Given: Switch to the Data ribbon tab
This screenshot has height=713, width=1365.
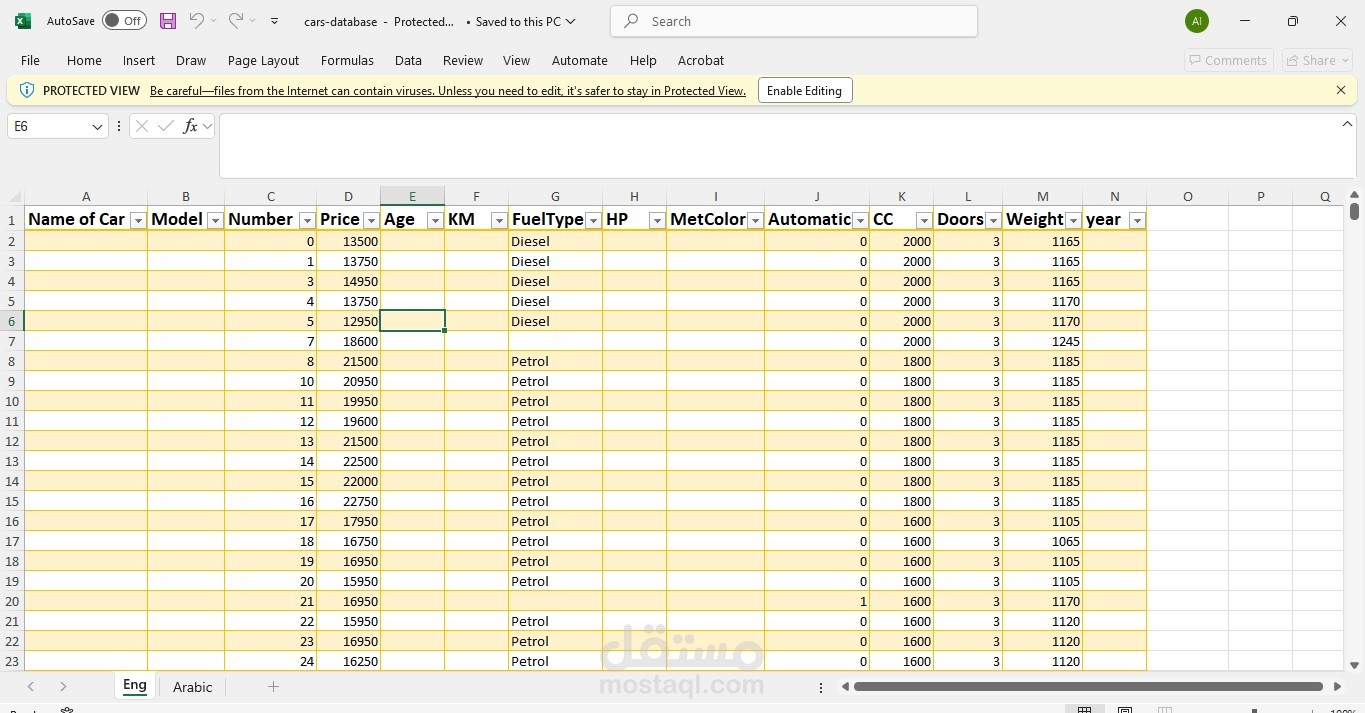Looking at the screenshot, I should (x=408, y=60).
